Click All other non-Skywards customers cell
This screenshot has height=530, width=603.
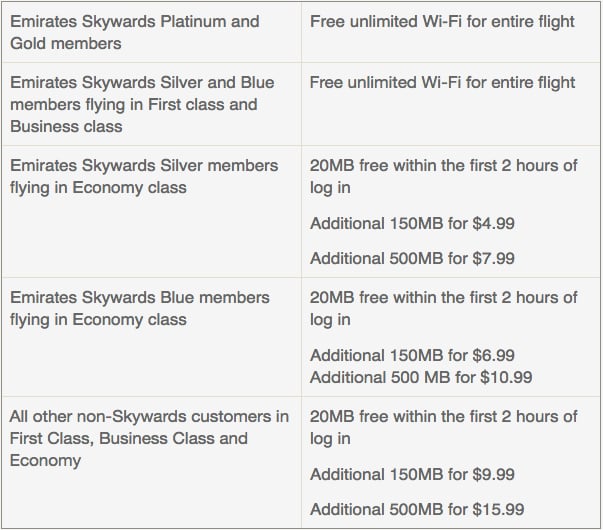pyautogui.click(x=152, y=463)
